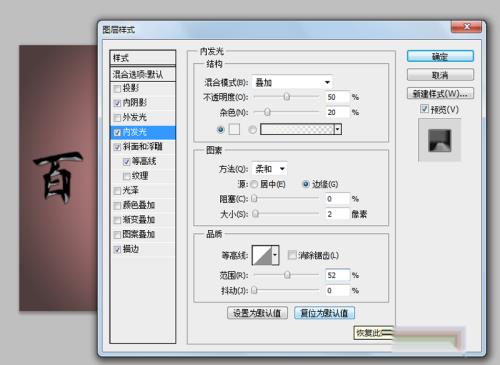Click the 不透明度 slider handle
This screenshot has height=365, width=500.
click(287, 97)
